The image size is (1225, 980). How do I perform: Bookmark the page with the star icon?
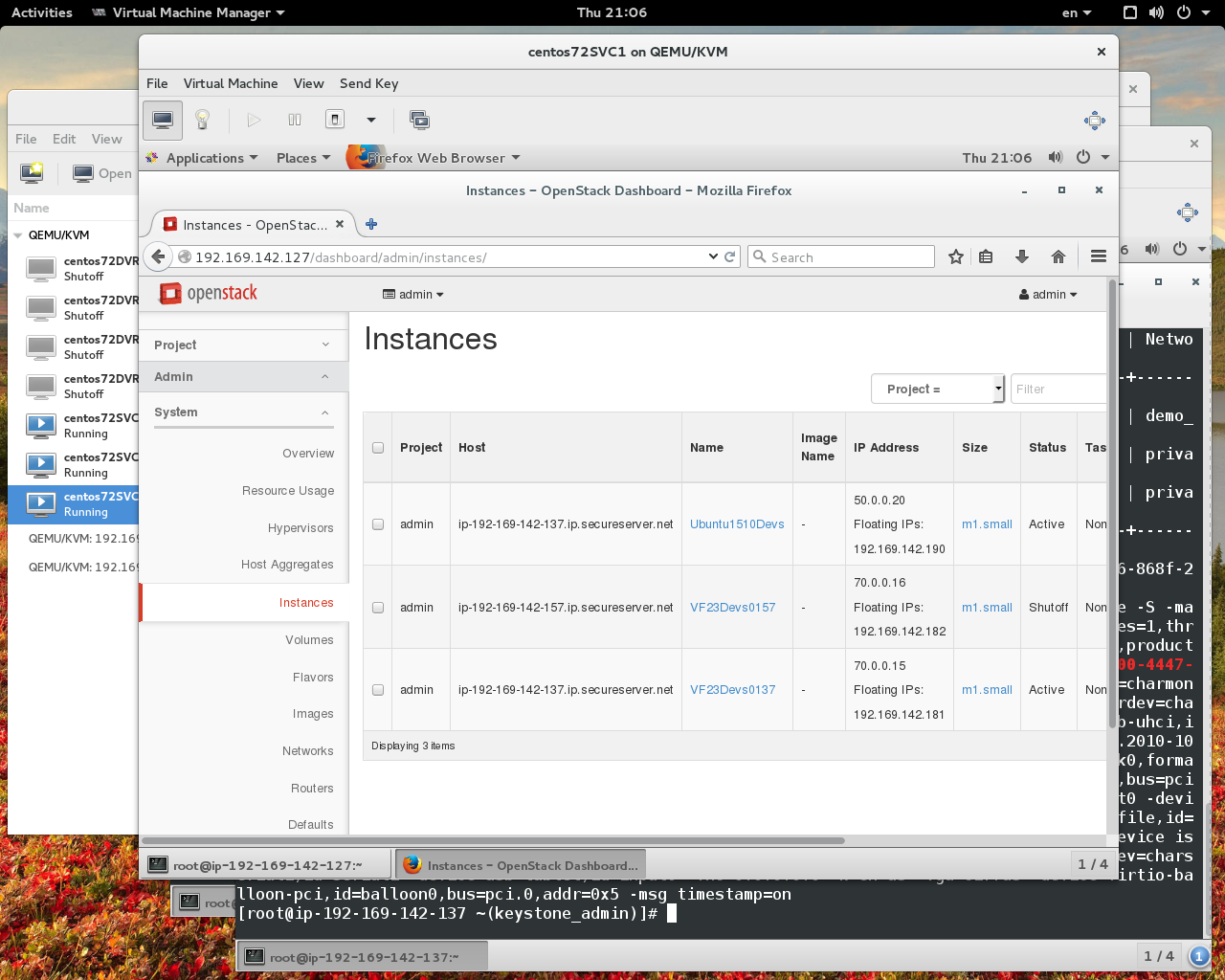[x=955, y=256]
